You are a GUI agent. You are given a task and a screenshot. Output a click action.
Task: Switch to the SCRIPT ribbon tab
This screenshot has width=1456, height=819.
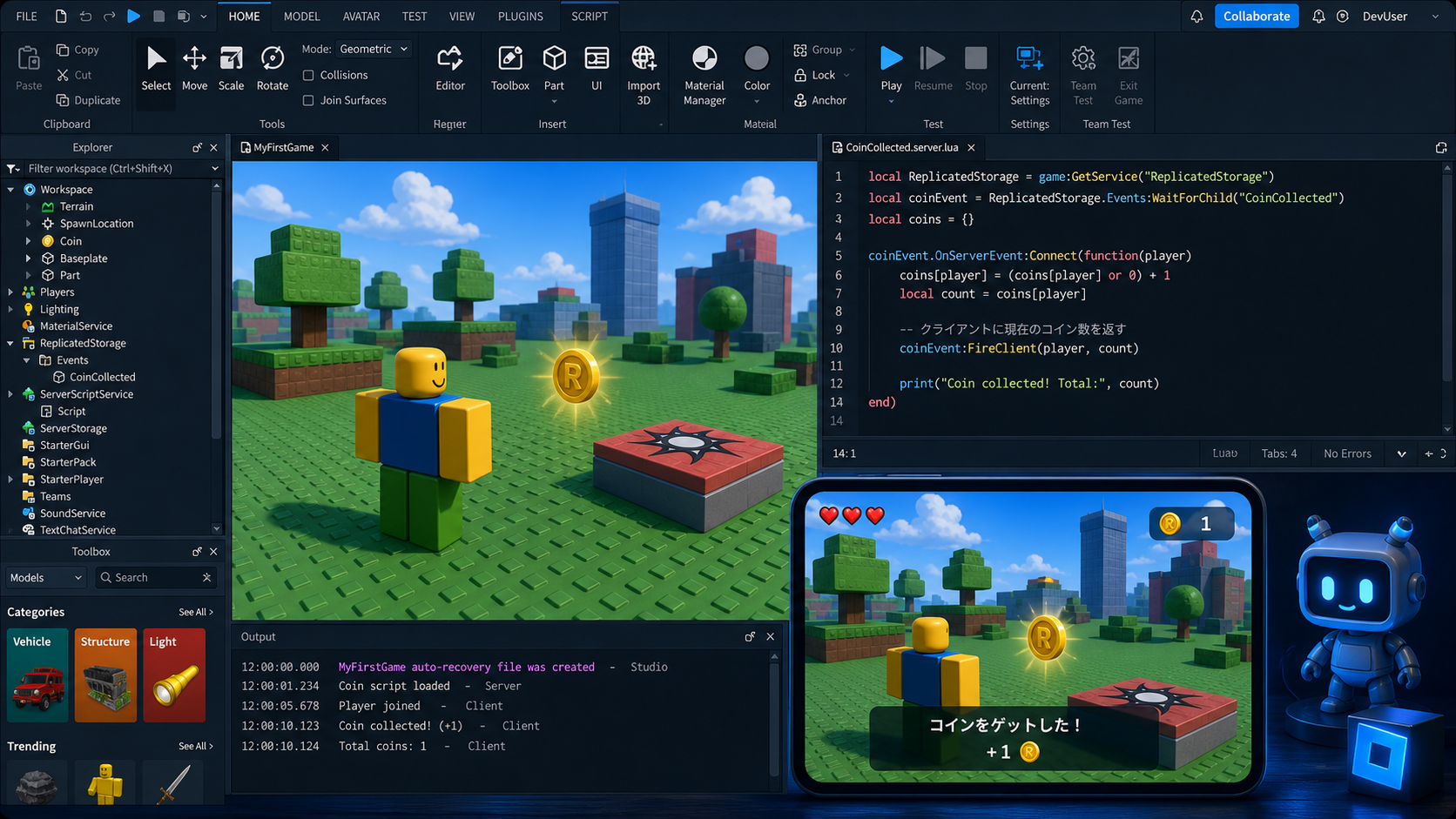(x=590, y=17)
